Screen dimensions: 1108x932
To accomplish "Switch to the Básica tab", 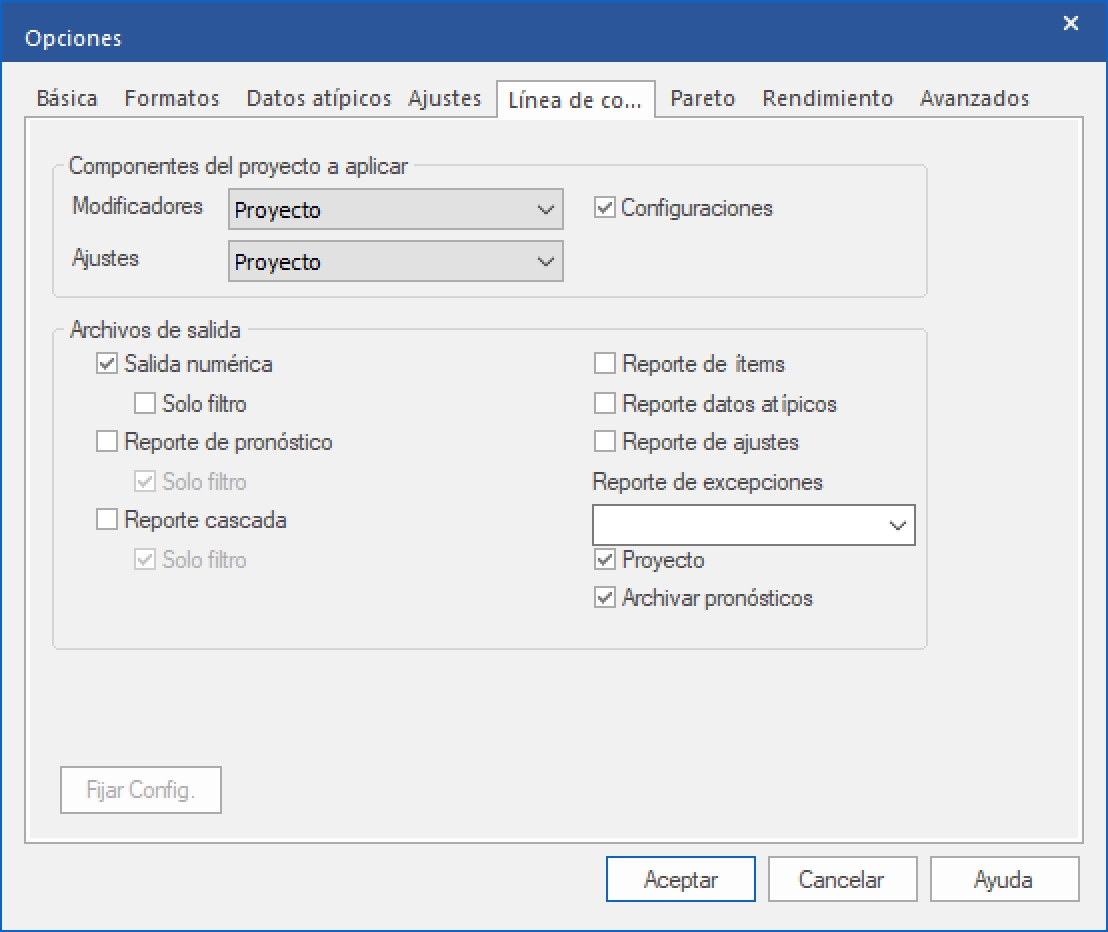I will click(x=67, y=98).
